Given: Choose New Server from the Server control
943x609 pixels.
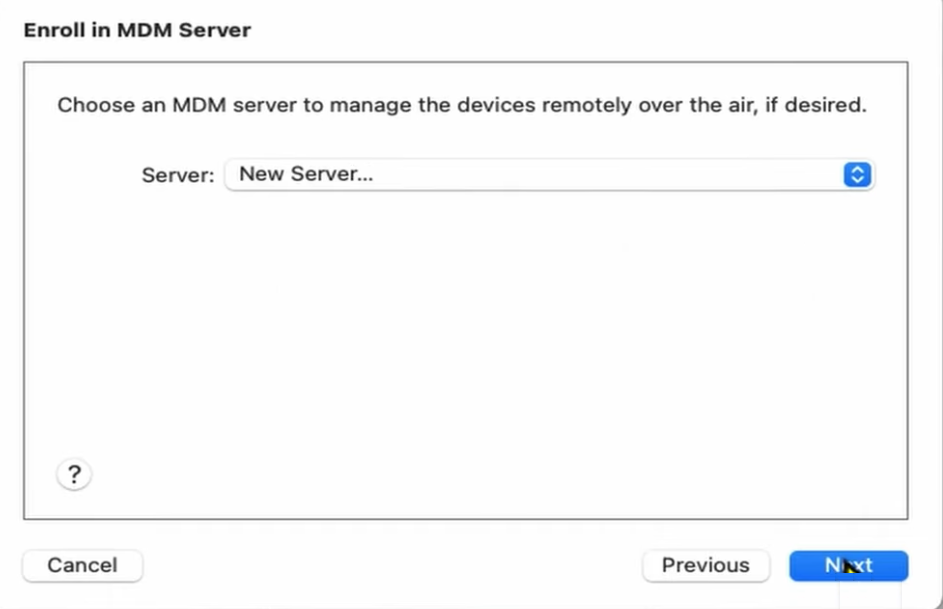Looking at the screenshot, I should [x=548, y=174].
